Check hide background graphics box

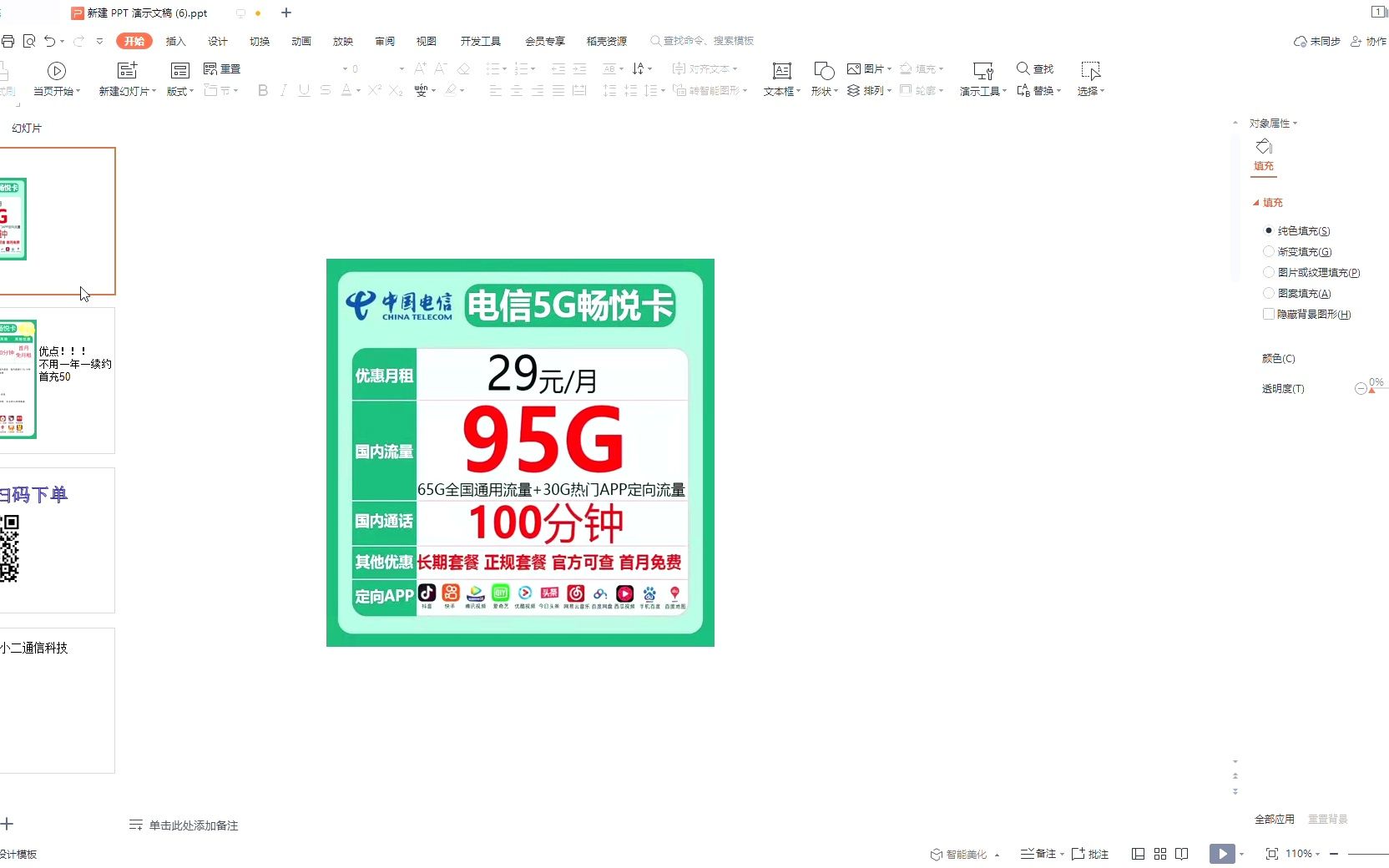[x=1269, y=314]
